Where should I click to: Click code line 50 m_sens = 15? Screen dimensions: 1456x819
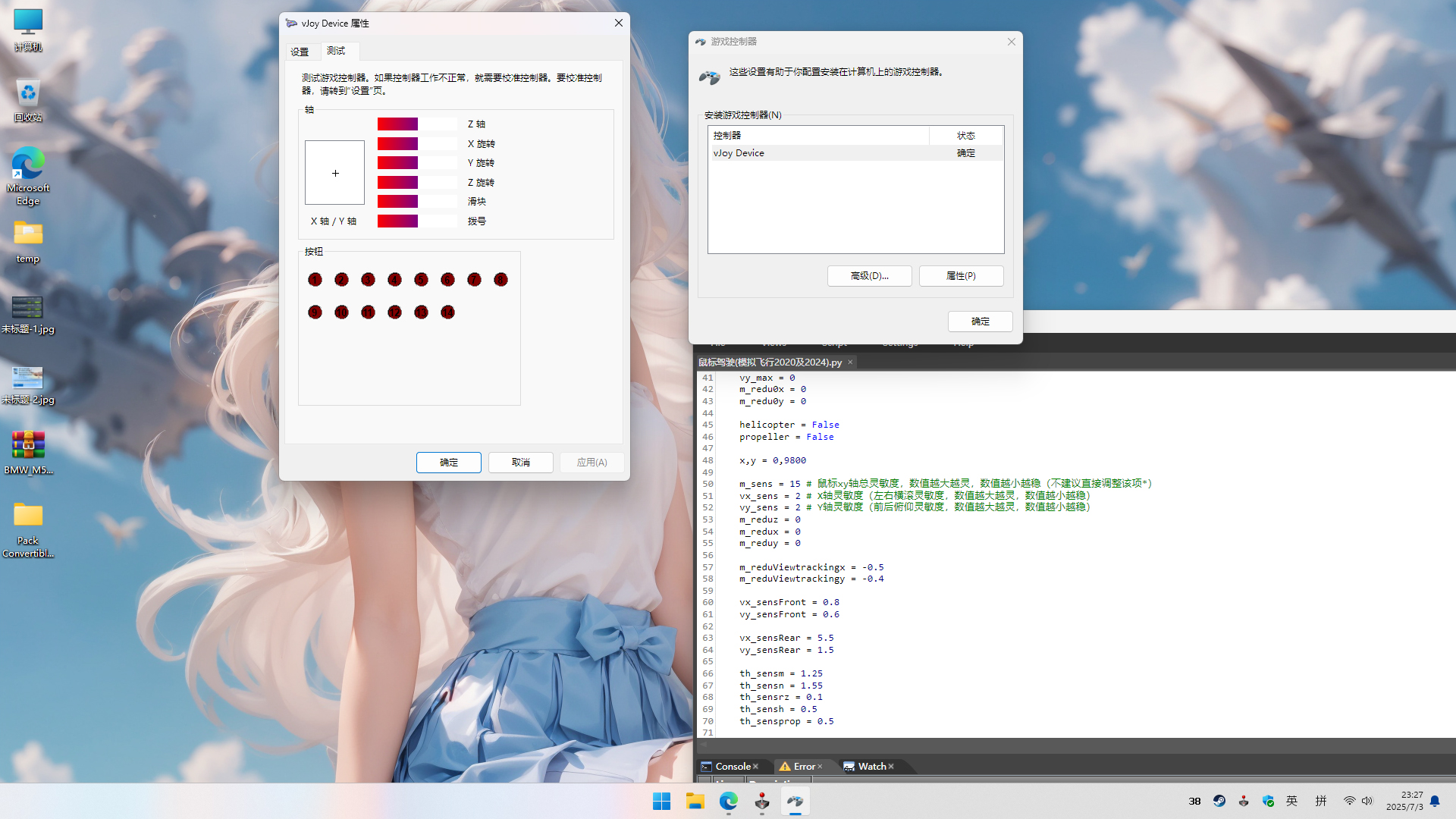click(x=945, y=484)
